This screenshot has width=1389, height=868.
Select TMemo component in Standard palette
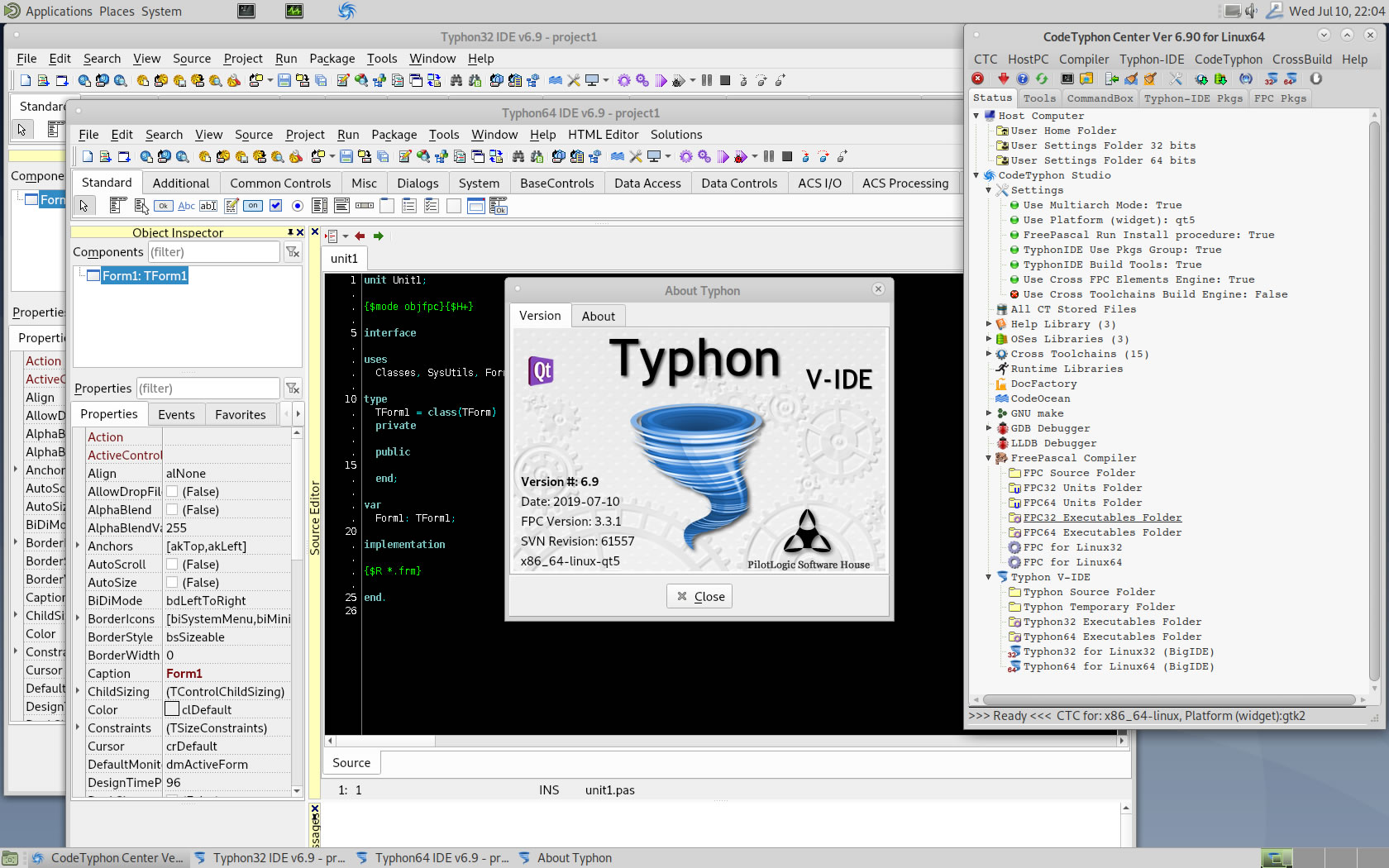tap(231, 206)
